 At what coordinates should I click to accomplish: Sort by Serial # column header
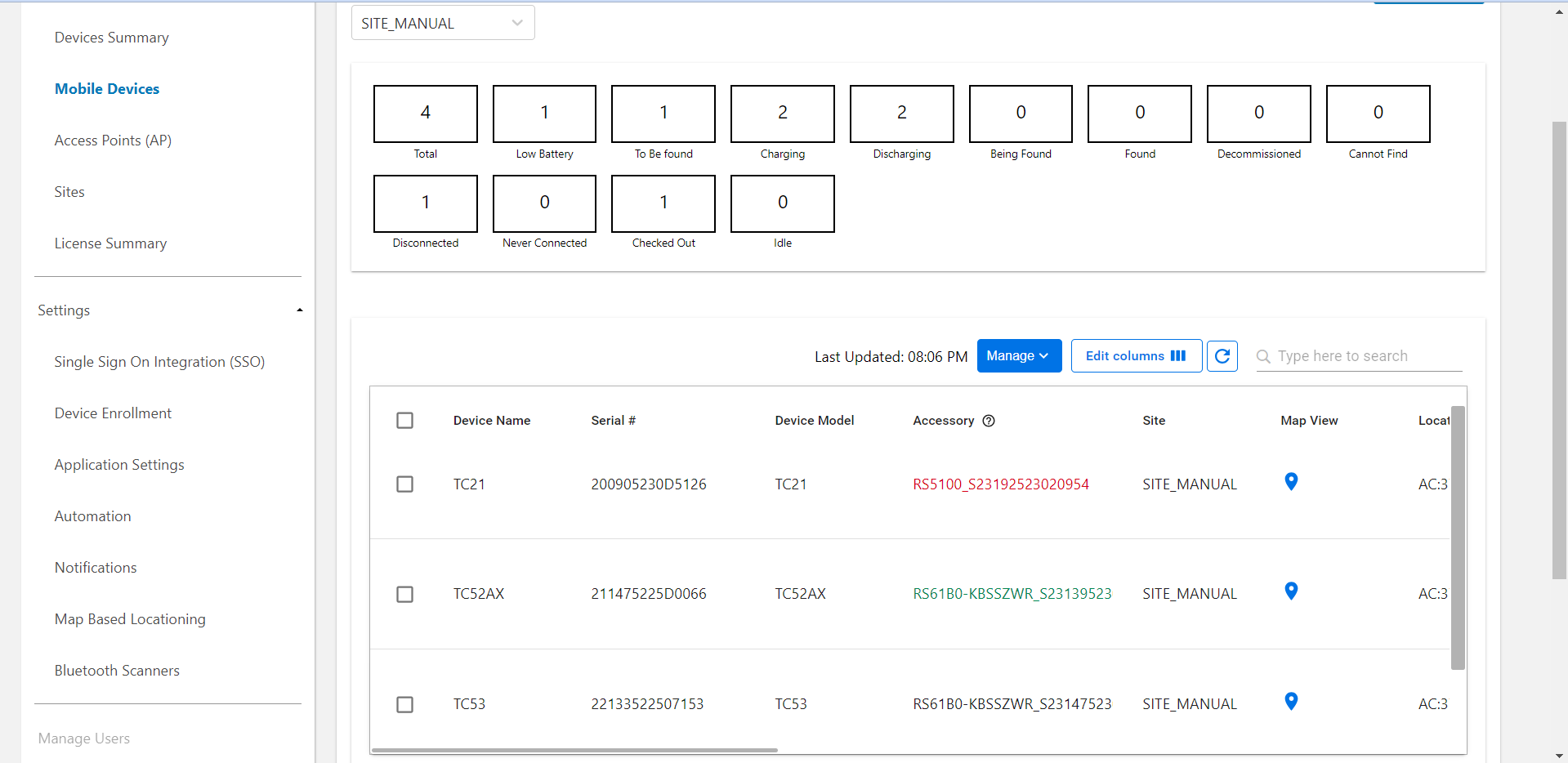[614, 421]
